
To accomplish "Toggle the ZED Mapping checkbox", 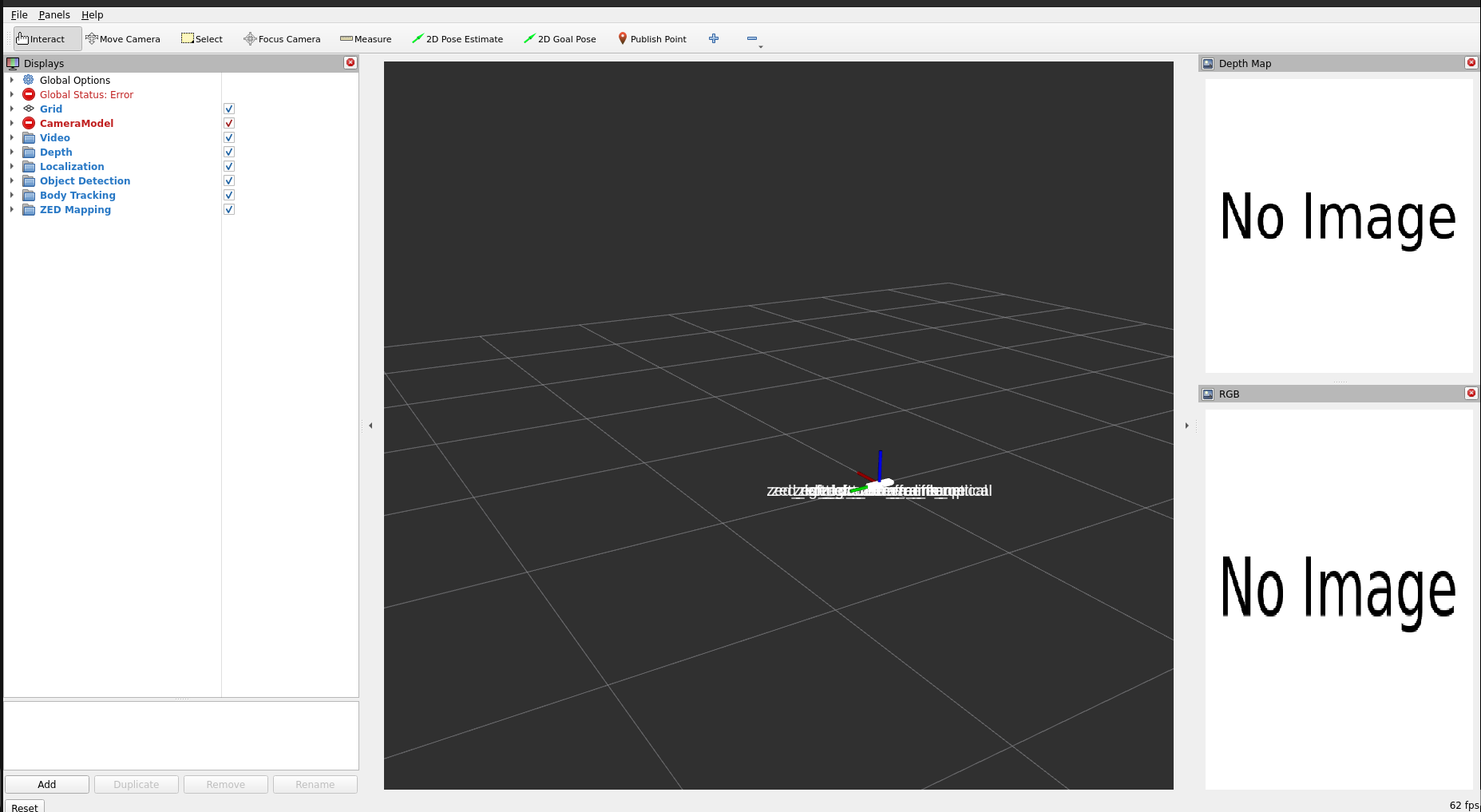I will 229,210.
